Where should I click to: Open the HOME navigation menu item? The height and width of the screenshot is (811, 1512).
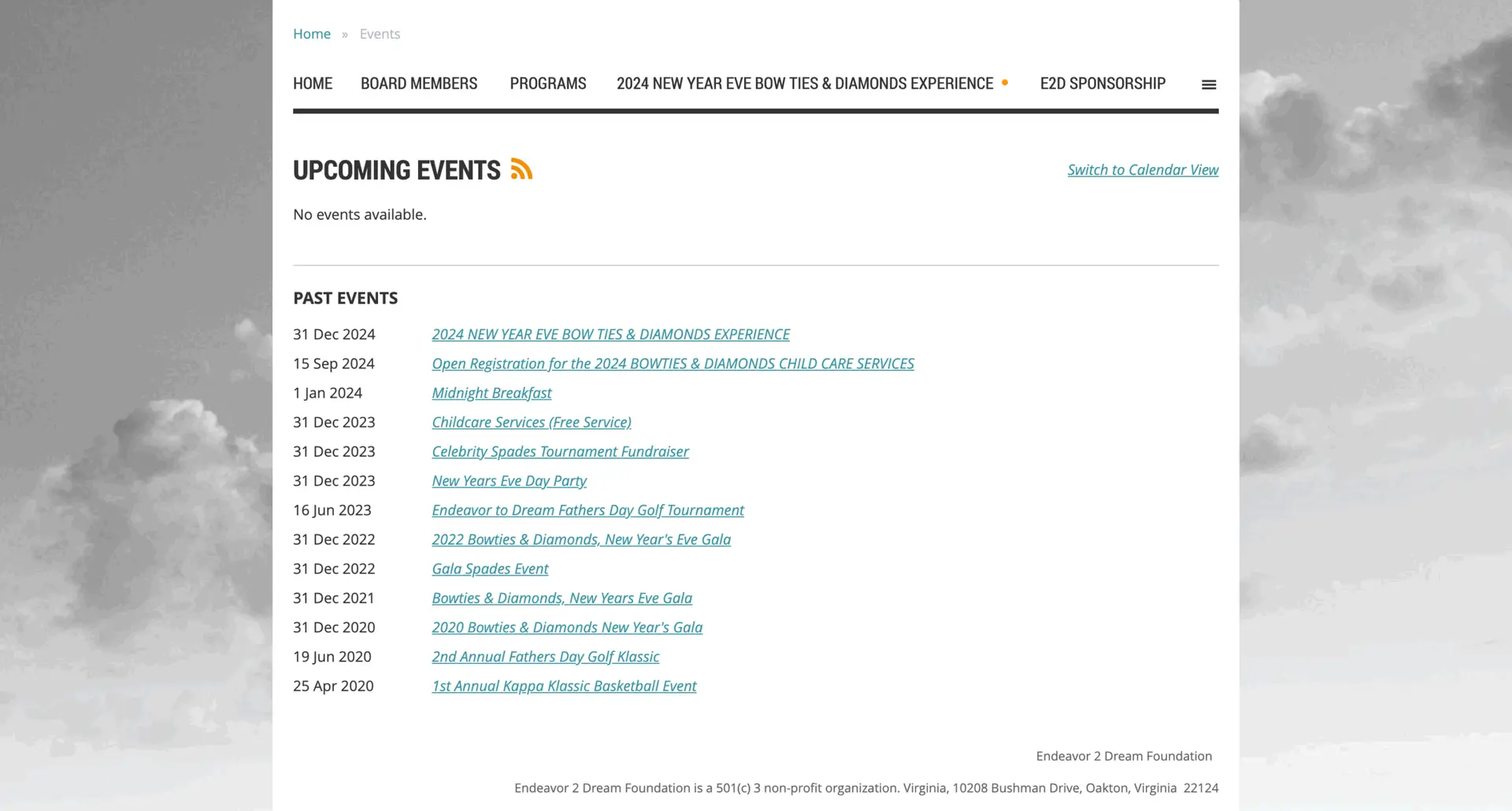[x=313, y=83]
